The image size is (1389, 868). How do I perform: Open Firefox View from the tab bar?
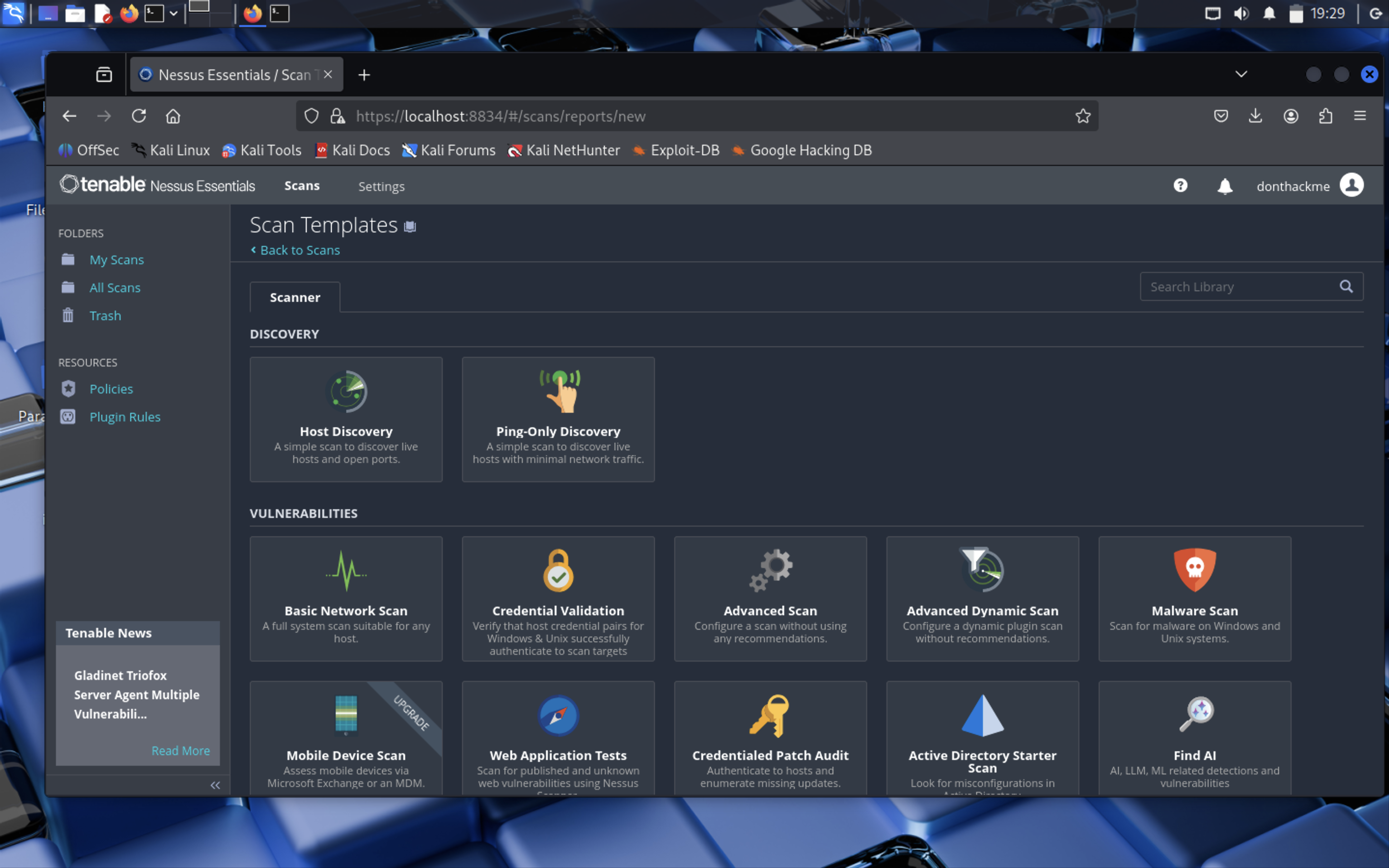104,75
